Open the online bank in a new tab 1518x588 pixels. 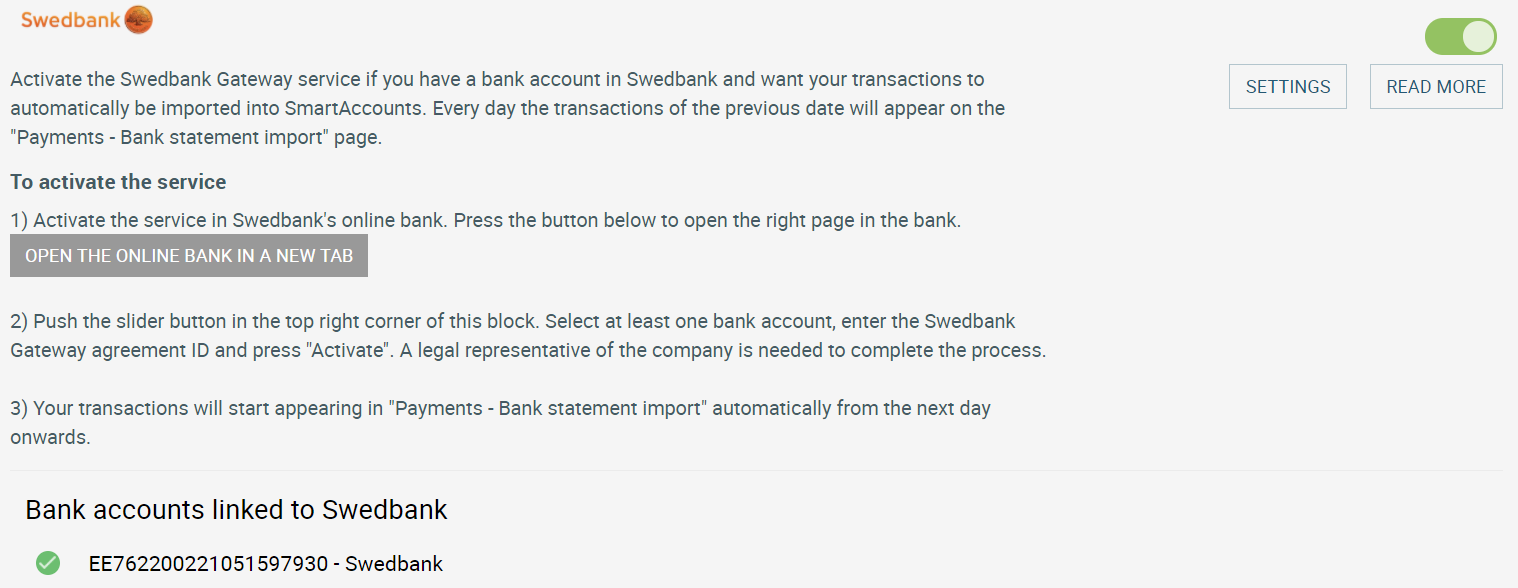[x=189, y=256]
